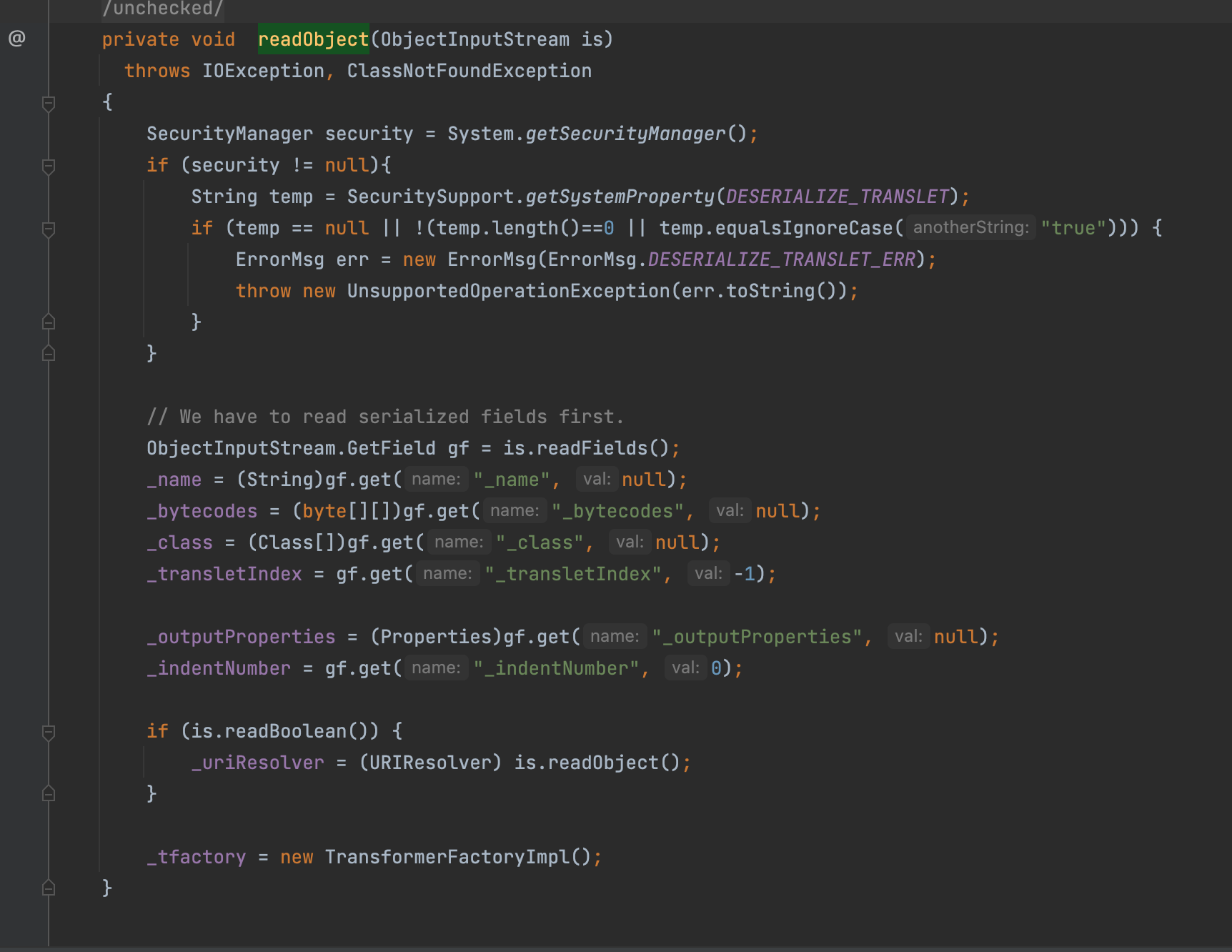Click fold end marker closing the security if-block
This screenshot has height=952, width=1232.
click(x=49, y=354)
